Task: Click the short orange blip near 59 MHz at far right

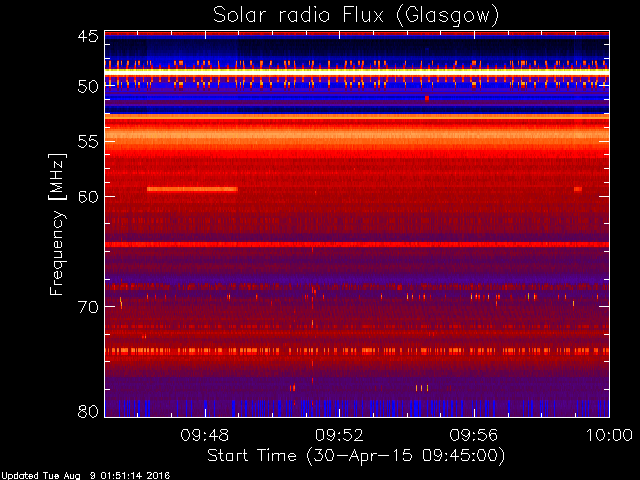Action: (578, 189)
